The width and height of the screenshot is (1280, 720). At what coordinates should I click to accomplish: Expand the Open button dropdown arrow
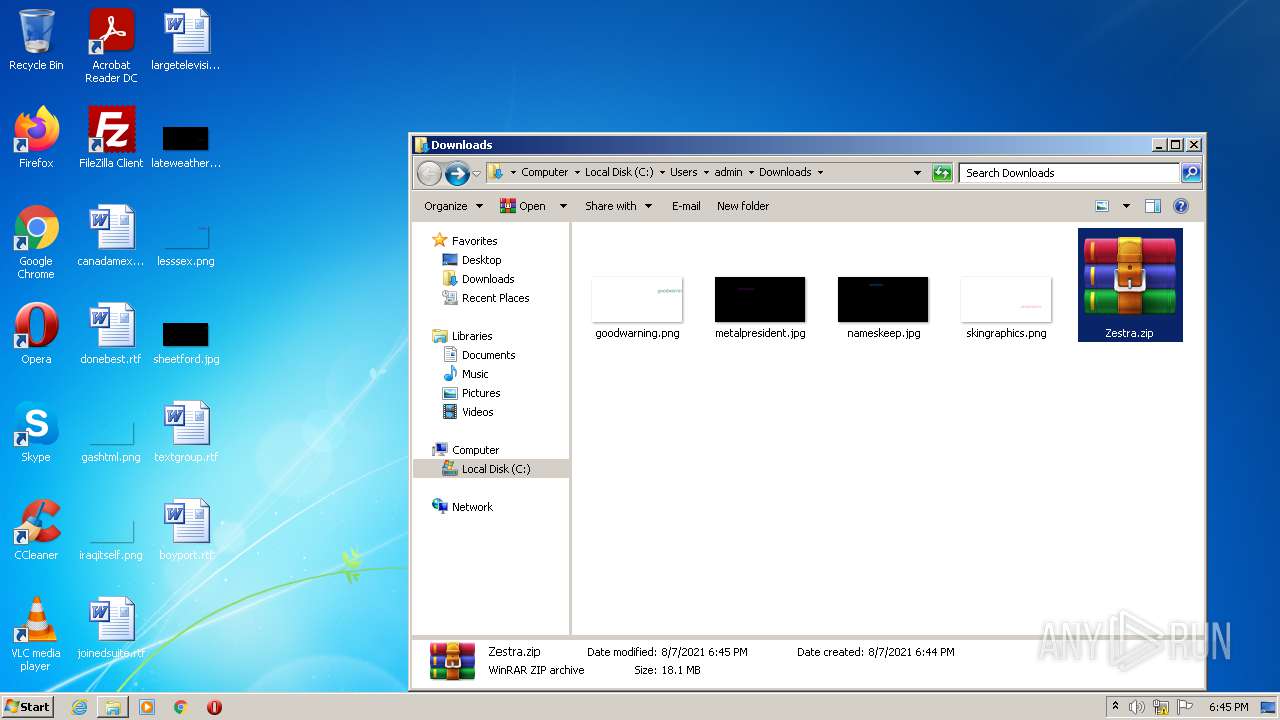coord(563,206)
